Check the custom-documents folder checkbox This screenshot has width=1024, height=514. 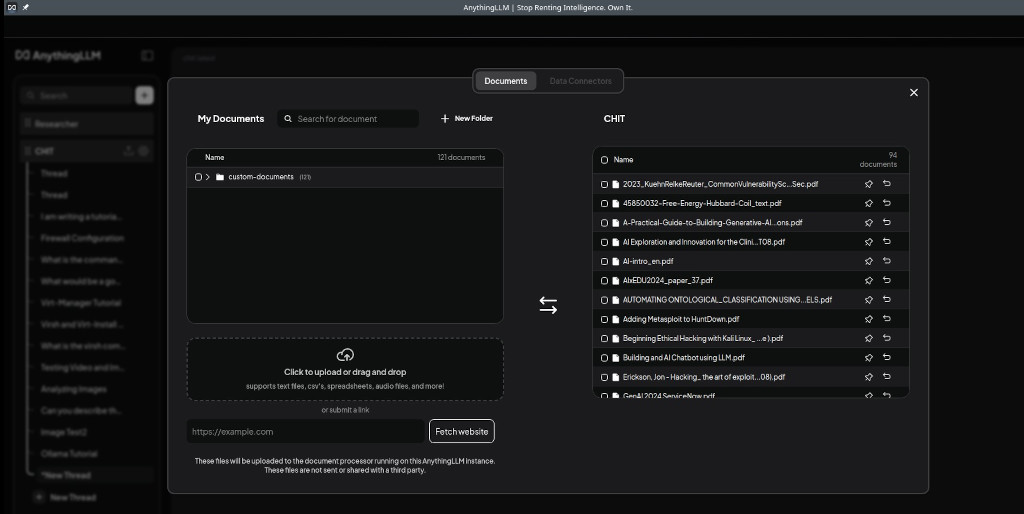pyautogui.click(x=199, y=177)
